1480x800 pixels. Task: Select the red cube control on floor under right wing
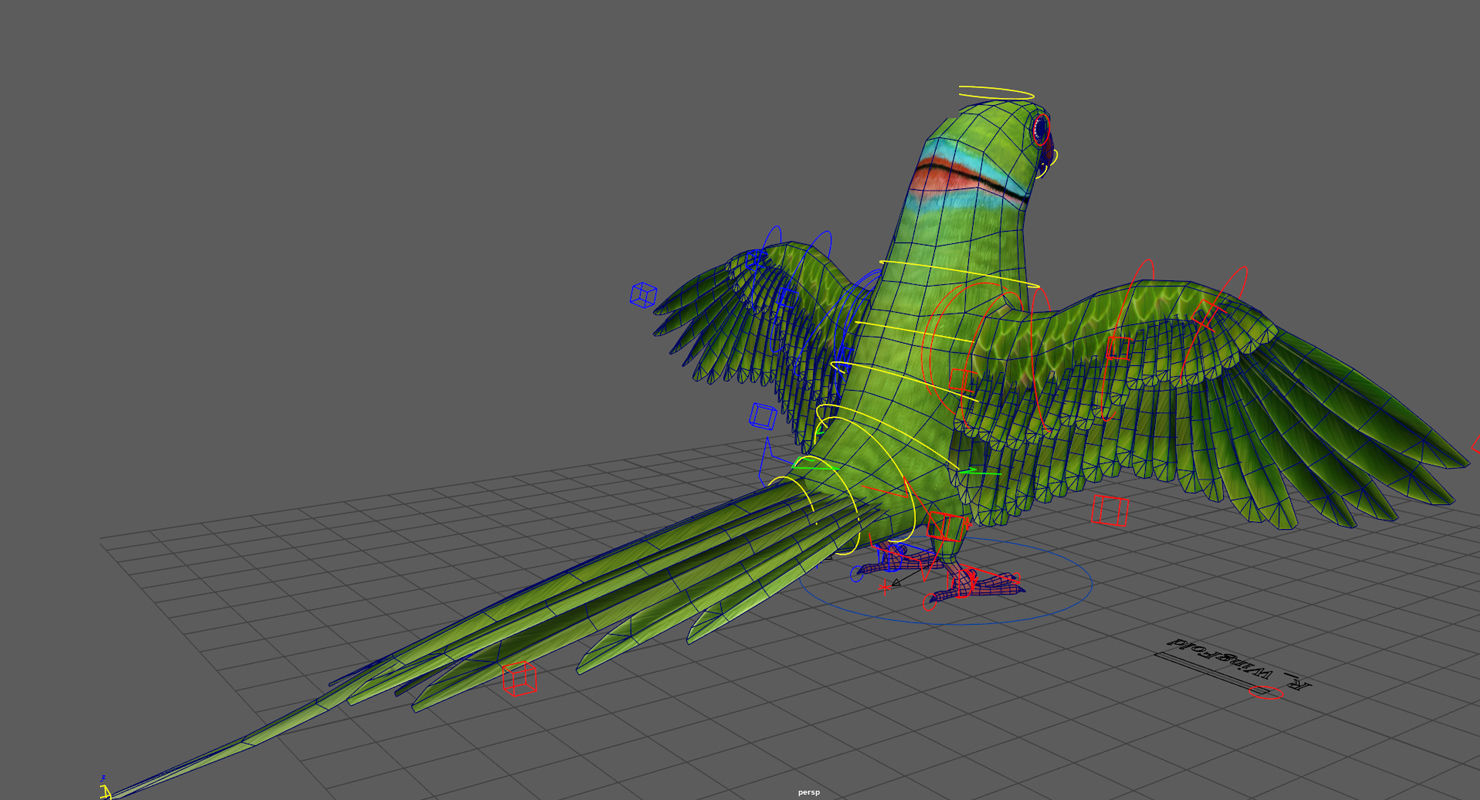click(1110, 510)
